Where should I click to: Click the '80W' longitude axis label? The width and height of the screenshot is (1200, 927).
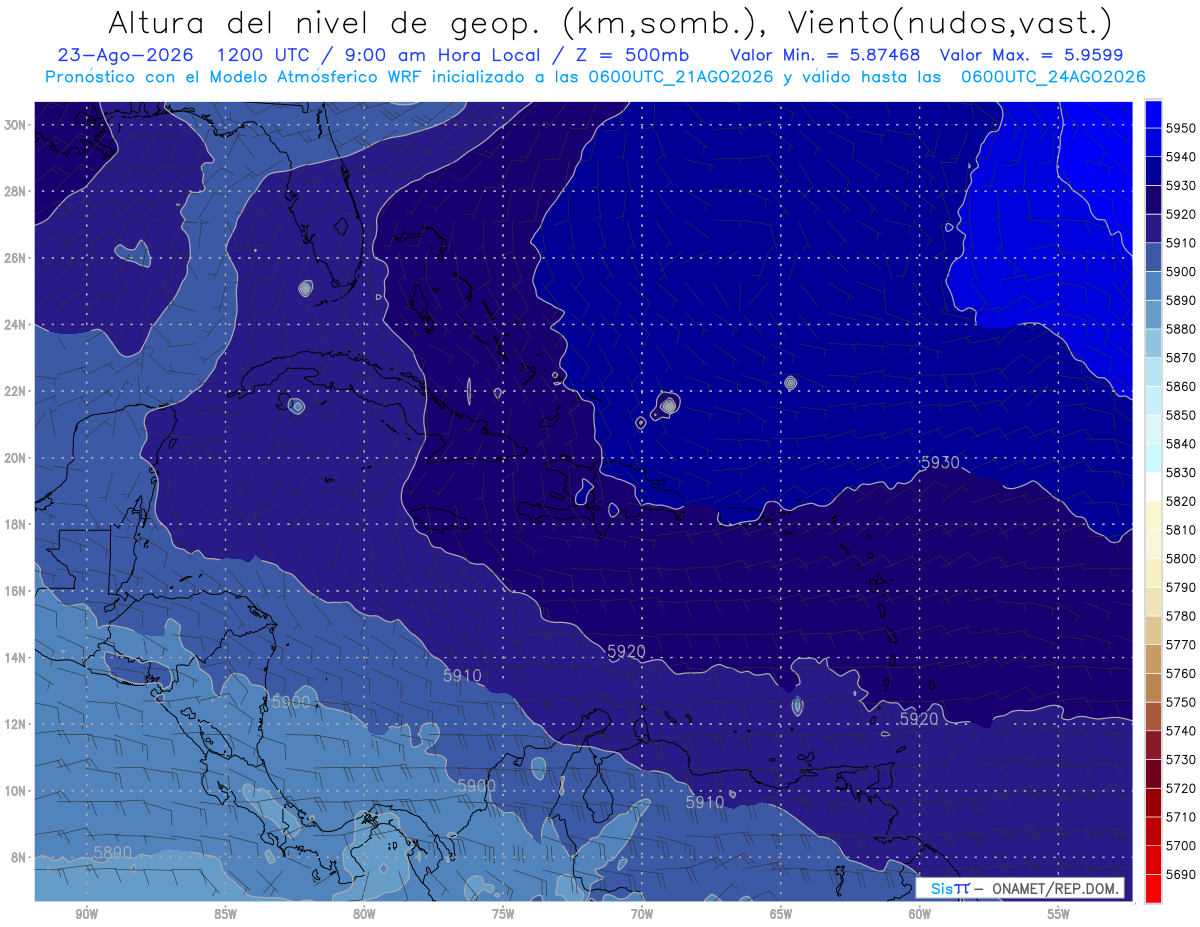(x=364, y=914)
